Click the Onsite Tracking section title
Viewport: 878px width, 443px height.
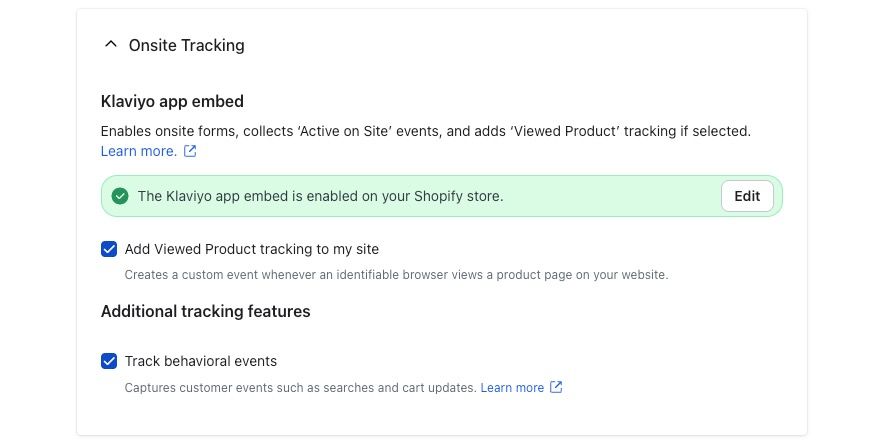coord(186,45)
